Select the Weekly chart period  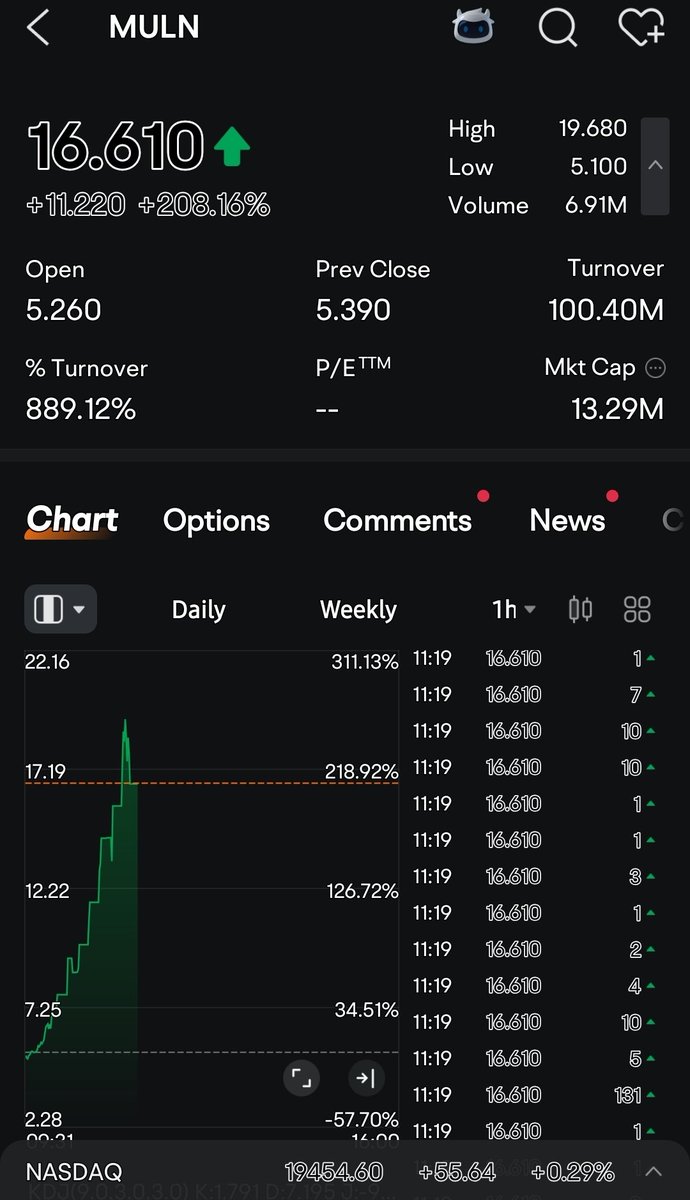point(358,610)
